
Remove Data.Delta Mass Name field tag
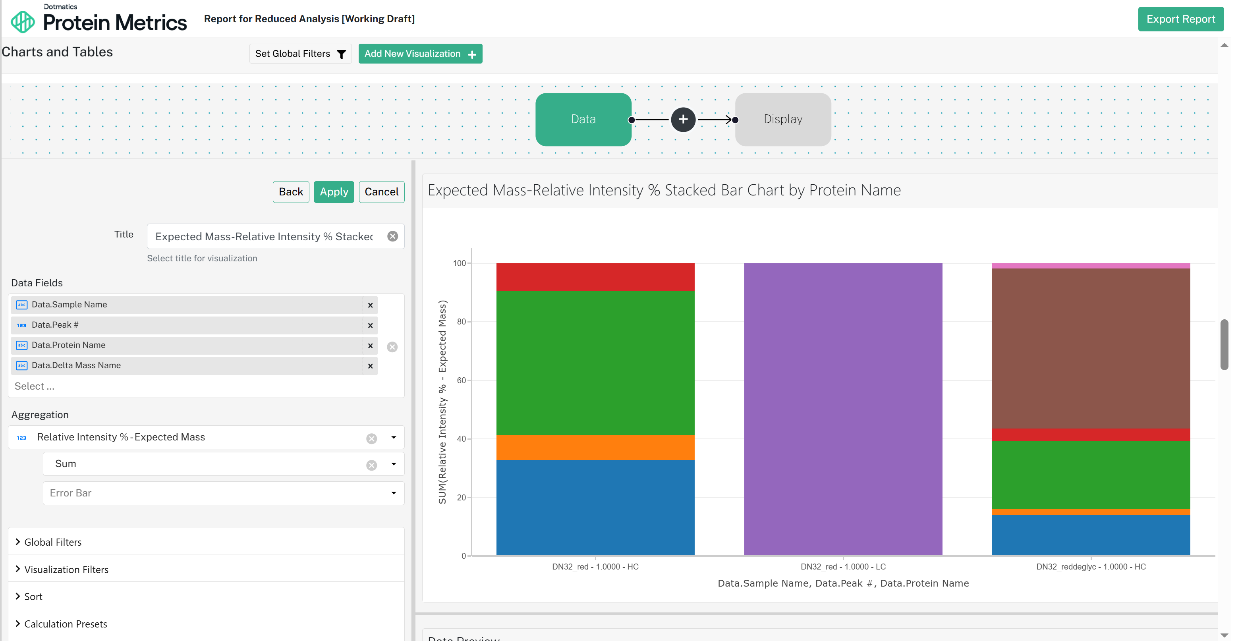click(370, 366)
